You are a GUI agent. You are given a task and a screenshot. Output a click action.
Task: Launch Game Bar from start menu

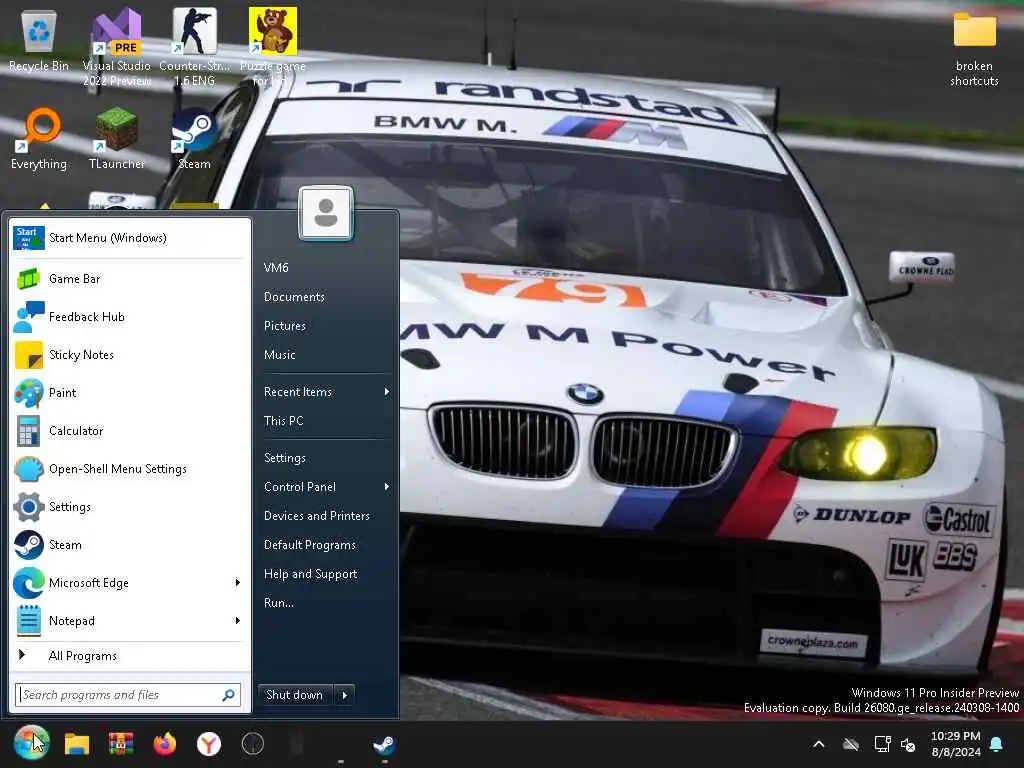tap(129, 279)
